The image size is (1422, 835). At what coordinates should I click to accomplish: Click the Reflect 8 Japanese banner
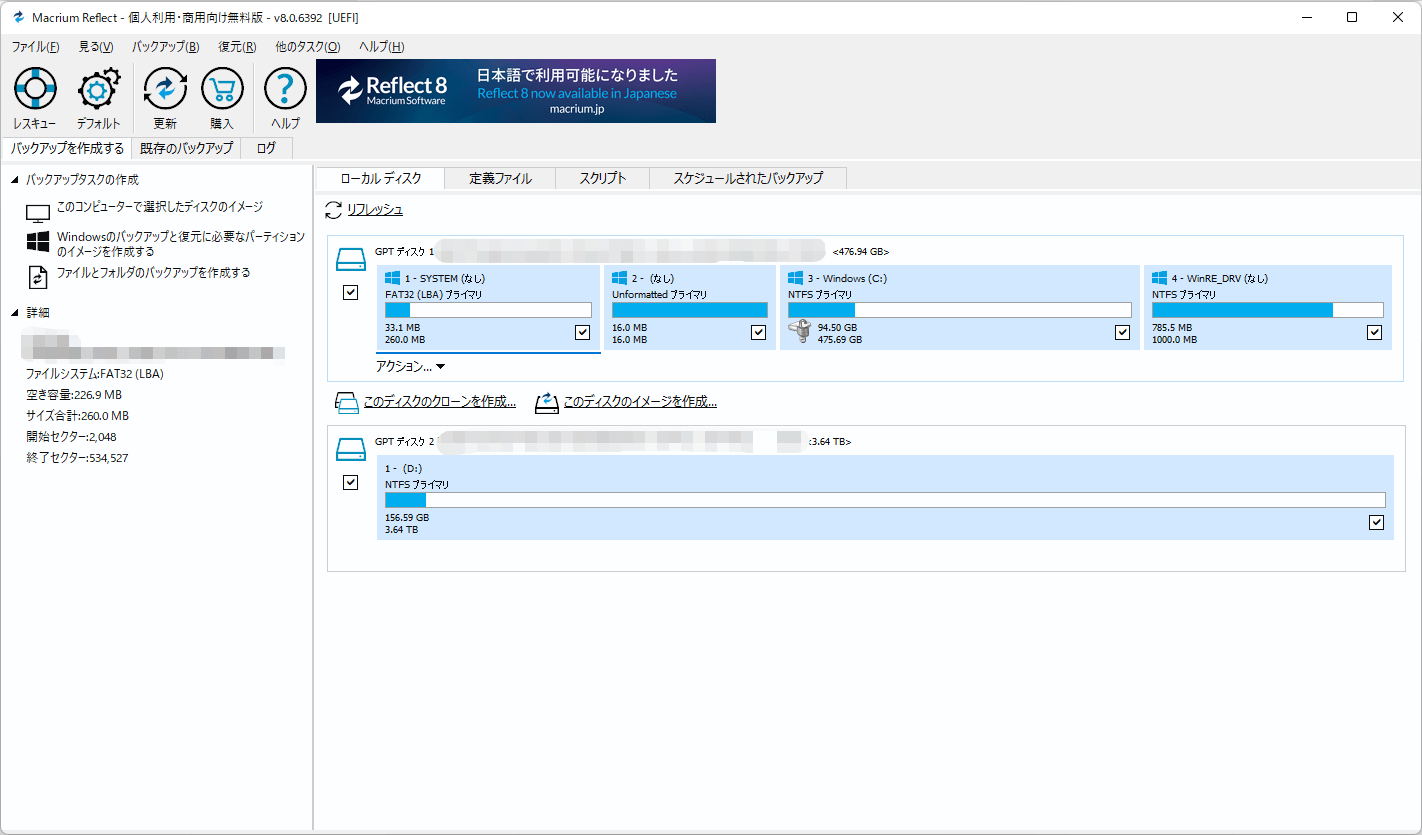coord(515,90)
